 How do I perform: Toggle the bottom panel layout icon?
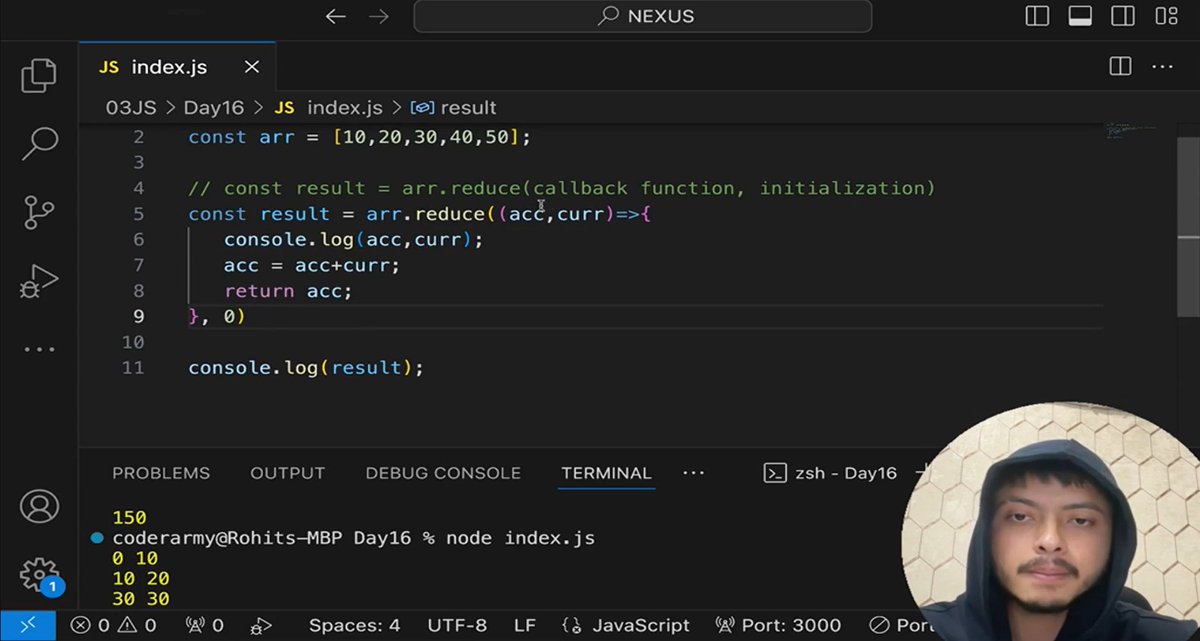(x=1080, y=16)
